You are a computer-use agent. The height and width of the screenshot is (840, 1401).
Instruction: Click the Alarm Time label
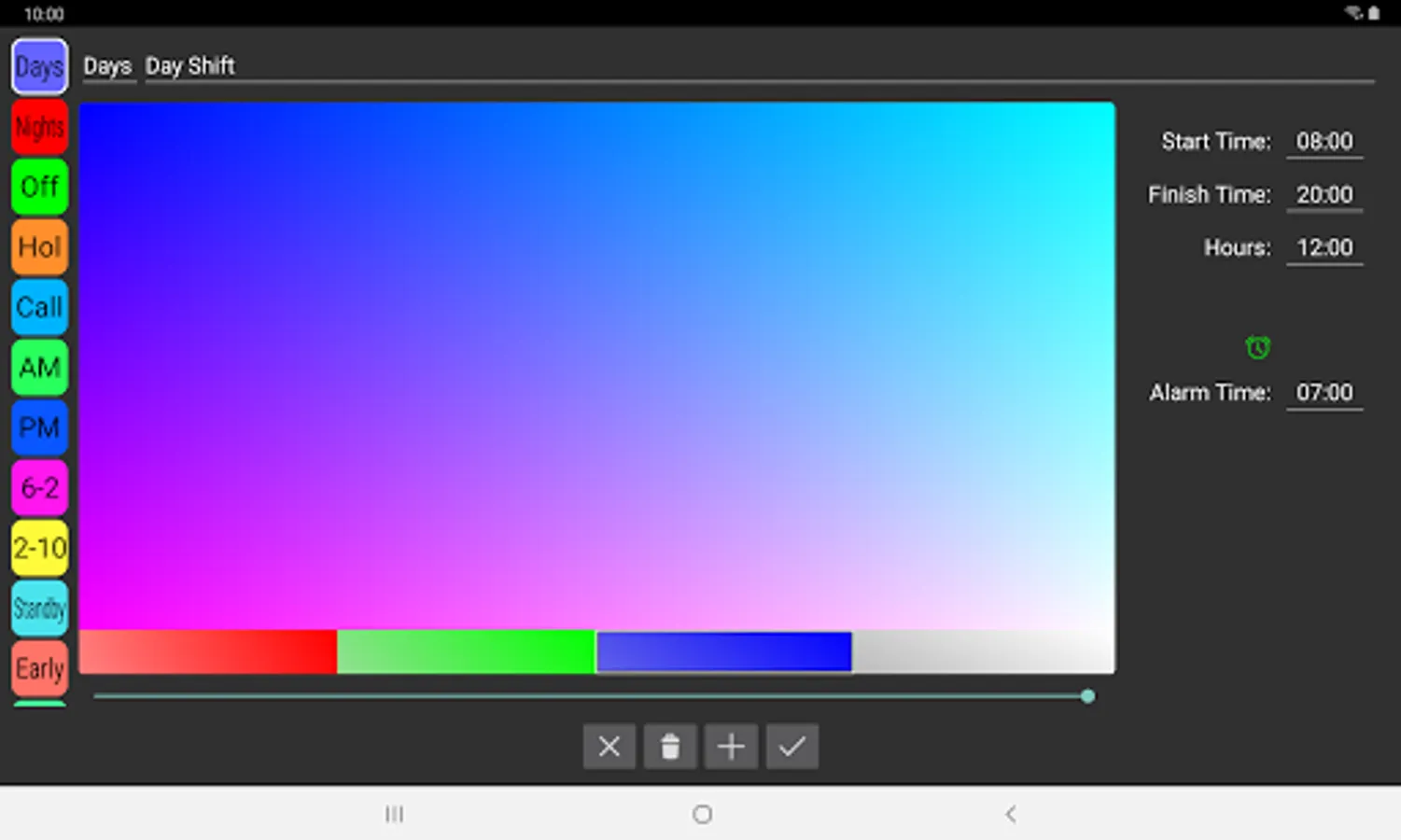coord(1211,393)
